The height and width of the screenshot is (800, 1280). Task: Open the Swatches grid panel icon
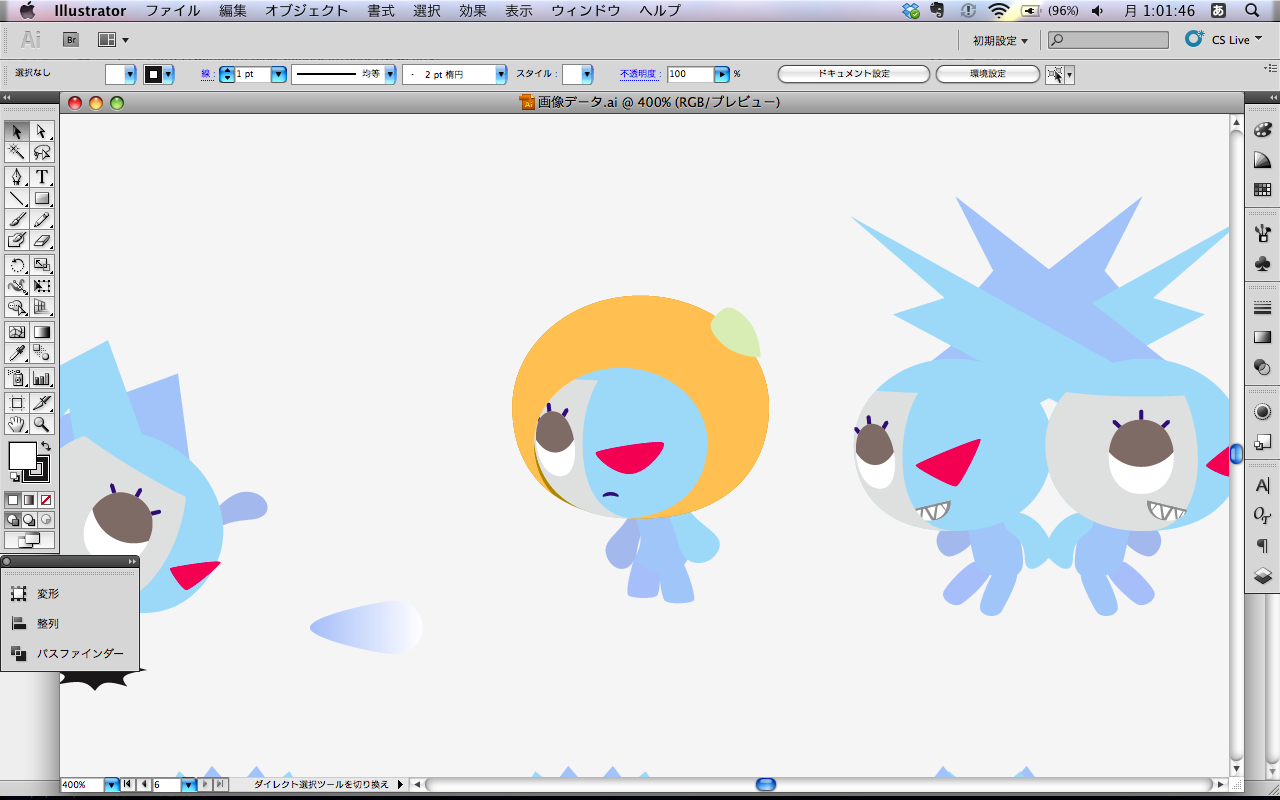coord(1262,189)
